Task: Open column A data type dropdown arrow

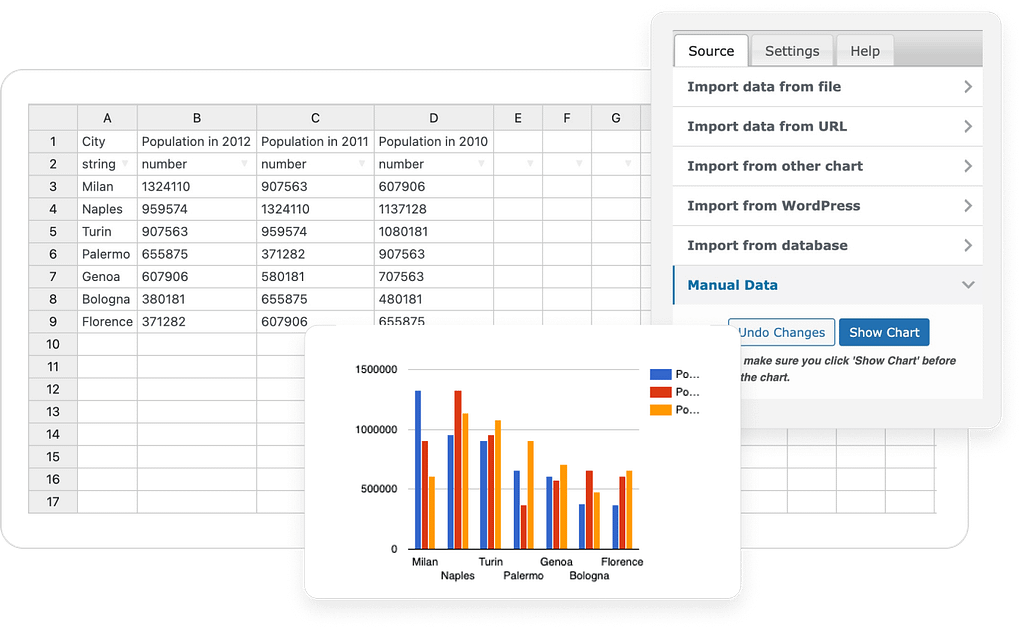Action: point(126,165)
